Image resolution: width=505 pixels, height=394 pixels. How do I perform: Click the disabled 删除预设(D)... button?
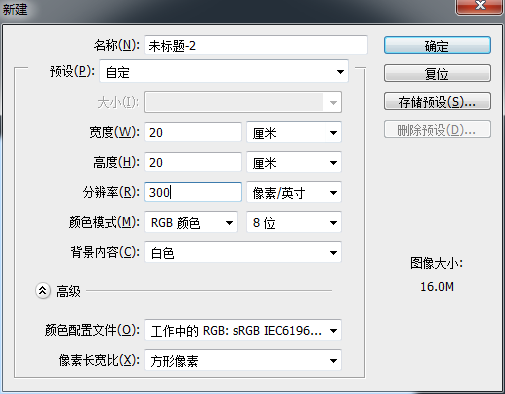click(437, 129)
